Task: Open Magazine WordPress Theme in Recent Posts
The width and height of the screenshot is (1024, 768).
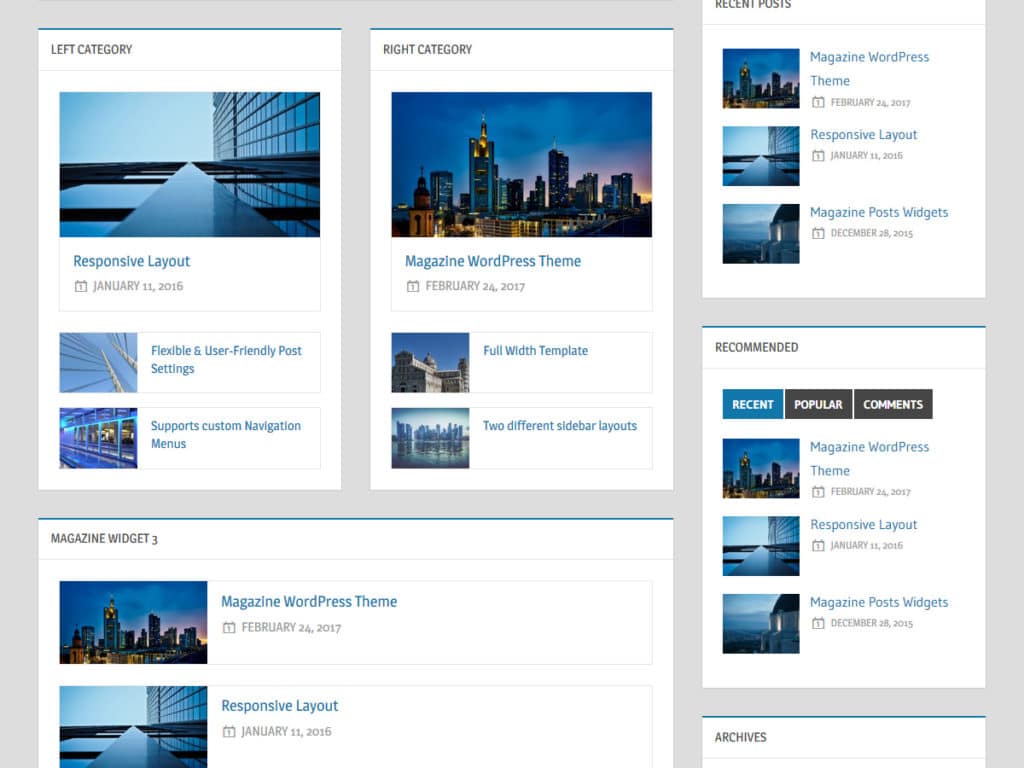Action: (869, 69)
